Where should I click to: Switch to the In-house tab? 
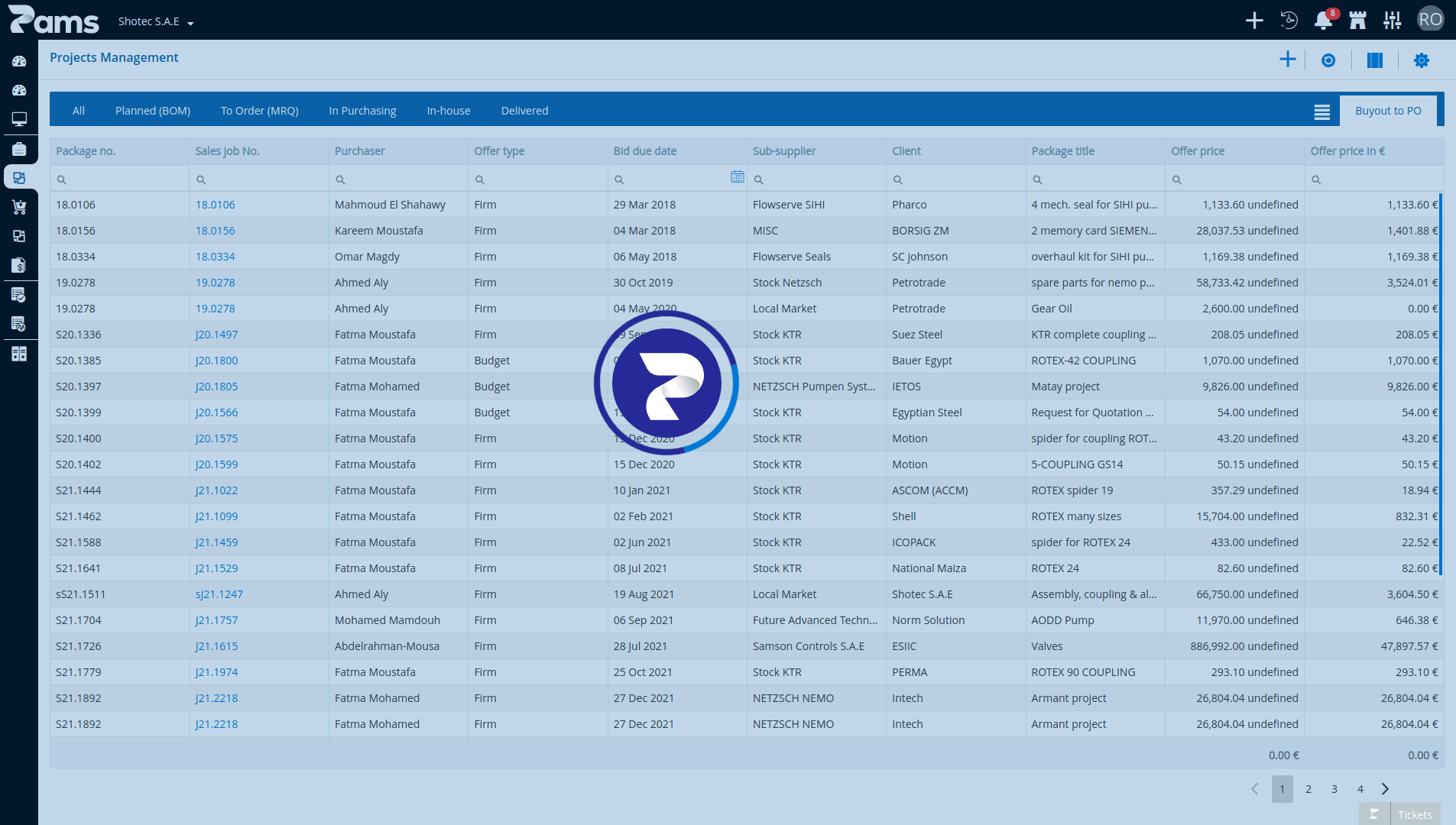tap(449, 111)
